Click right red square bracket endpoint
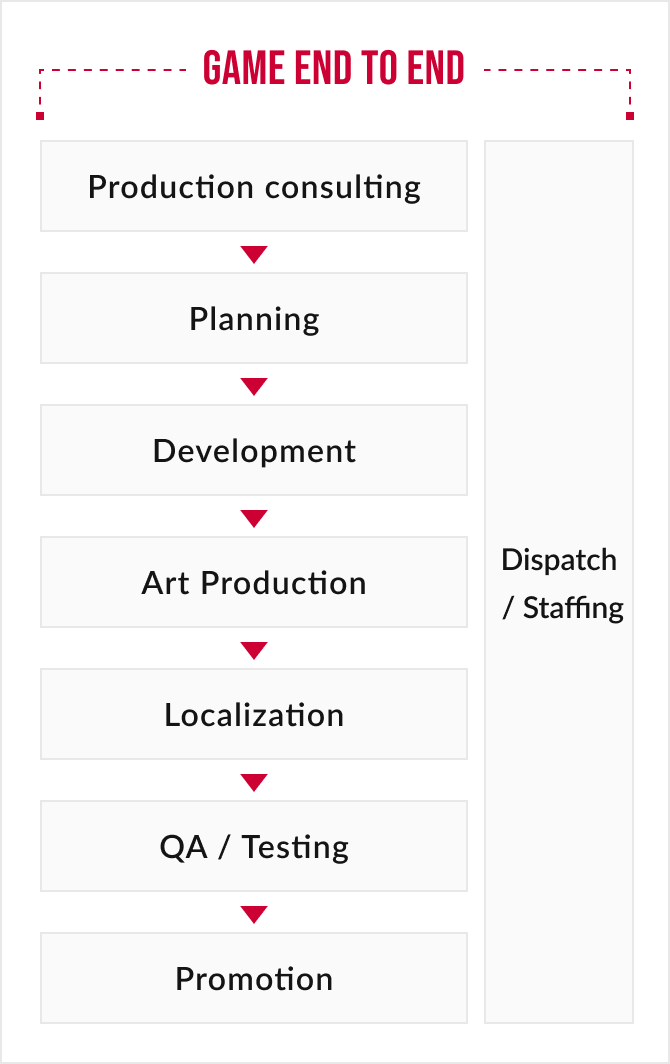This screenshot has width=670, height=1064. pos(630,116)
